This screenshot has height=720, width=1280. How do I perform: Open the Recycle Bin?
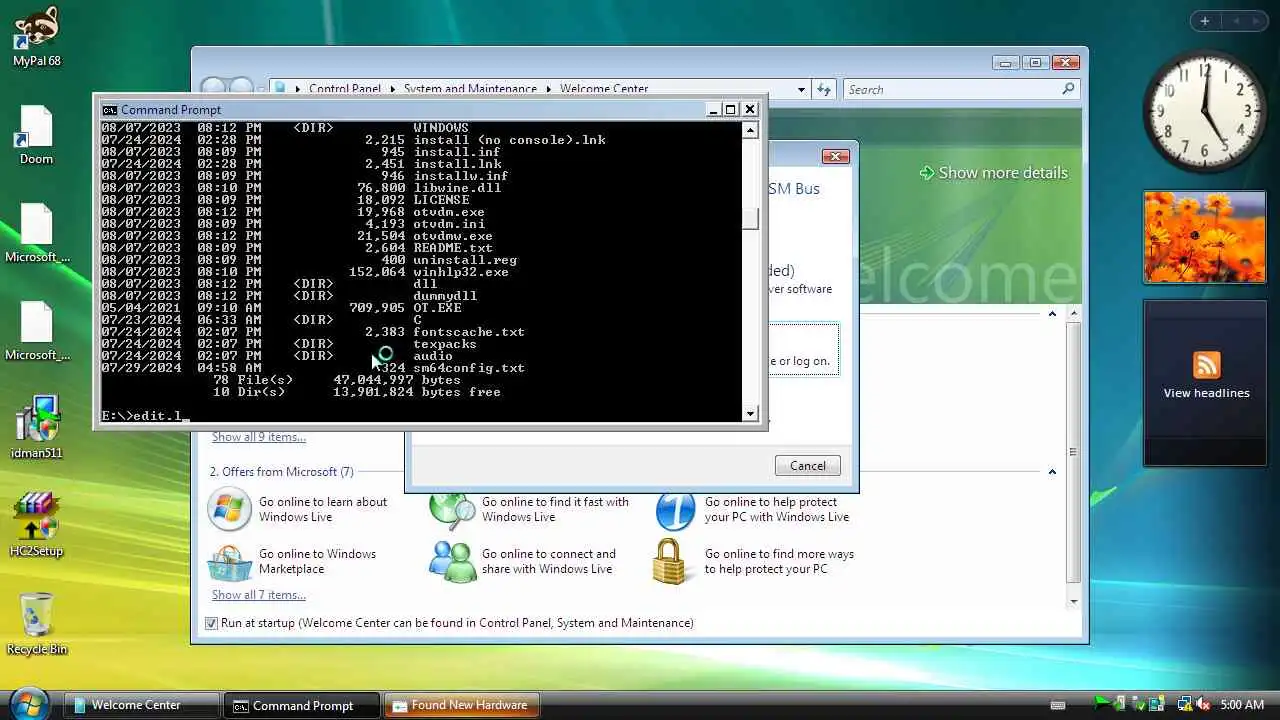[36, 623]
